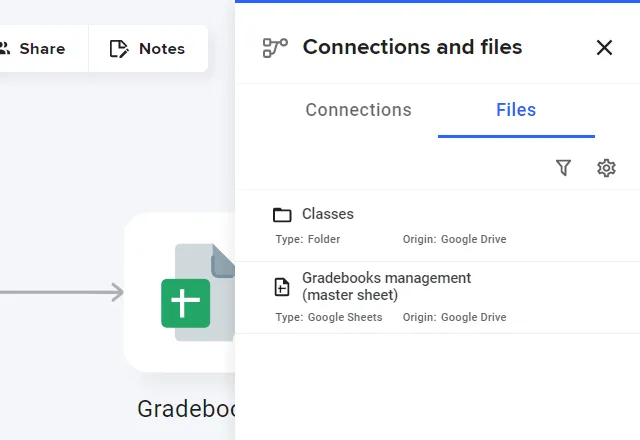Select the Files tab
This screenshot has width=640, height=440.
point(516,110)
